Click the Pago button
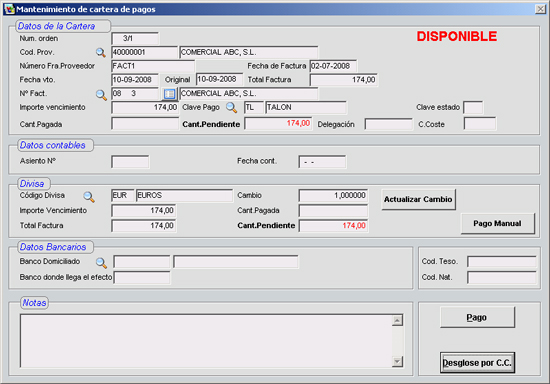 point(477,317)
